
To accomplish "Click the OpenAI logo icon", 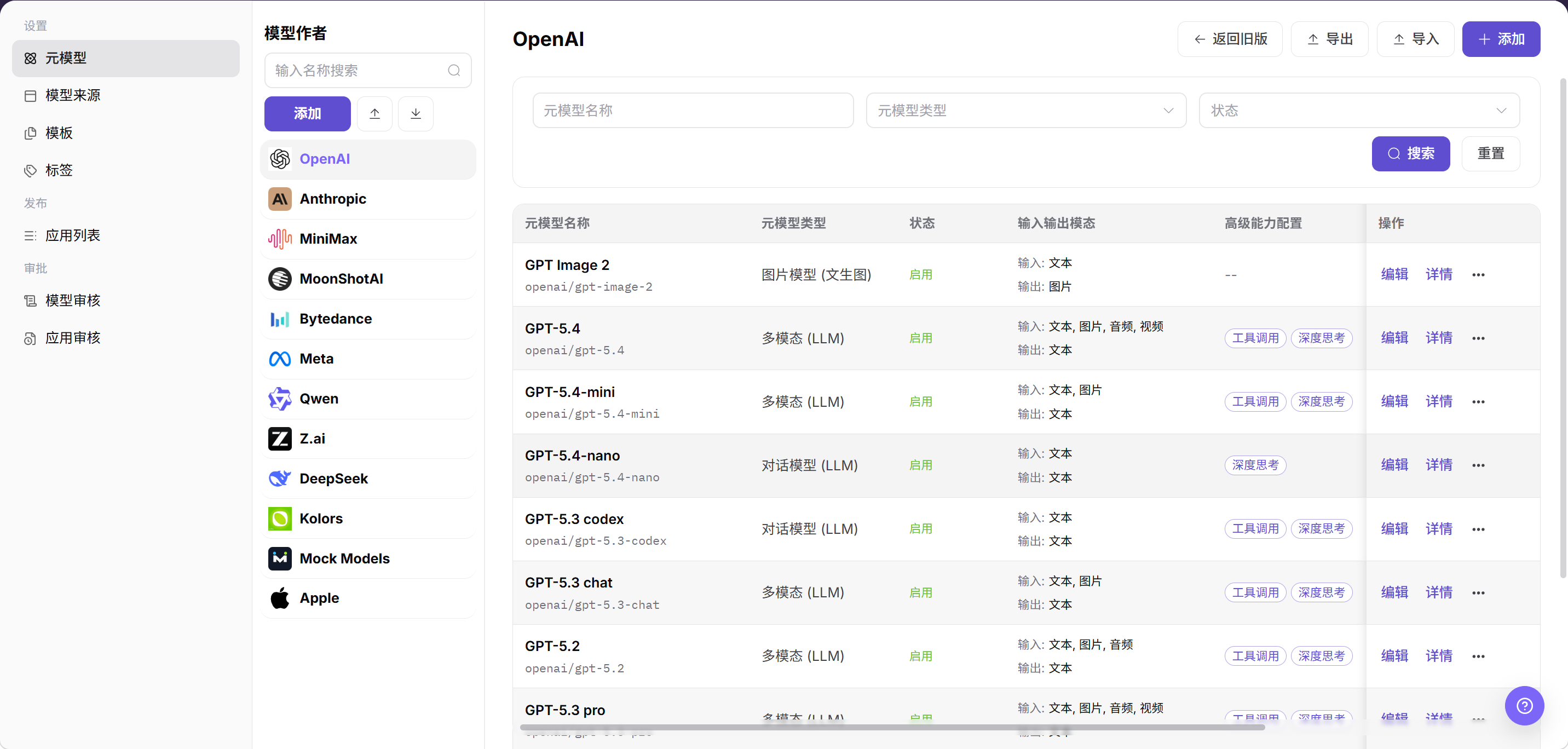I will [x=280, y=159].
